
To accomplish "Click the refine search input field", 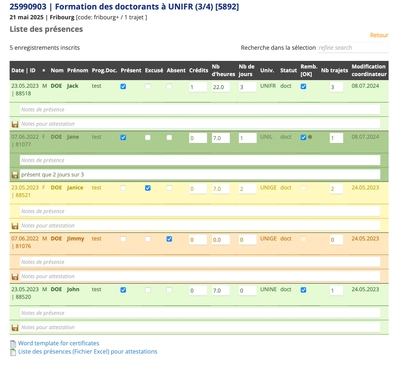I will 353,48.
